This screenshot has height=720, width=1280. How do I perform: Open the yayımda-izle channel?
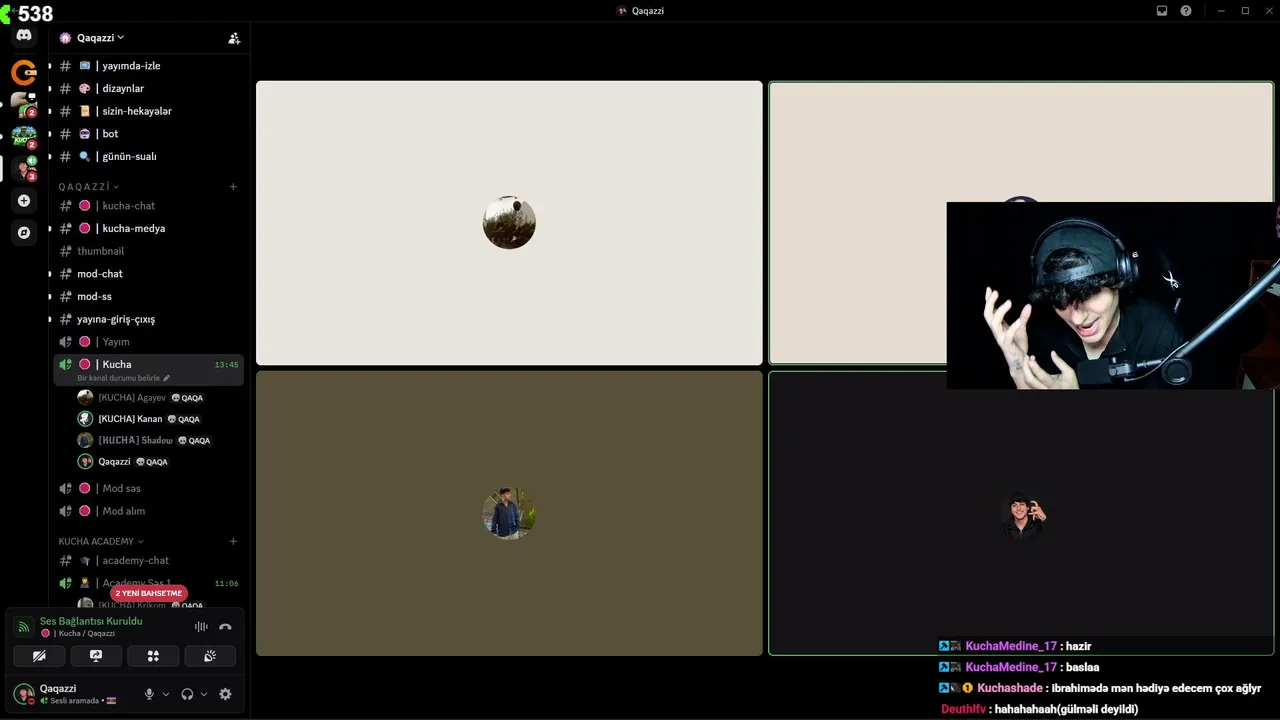148,66
